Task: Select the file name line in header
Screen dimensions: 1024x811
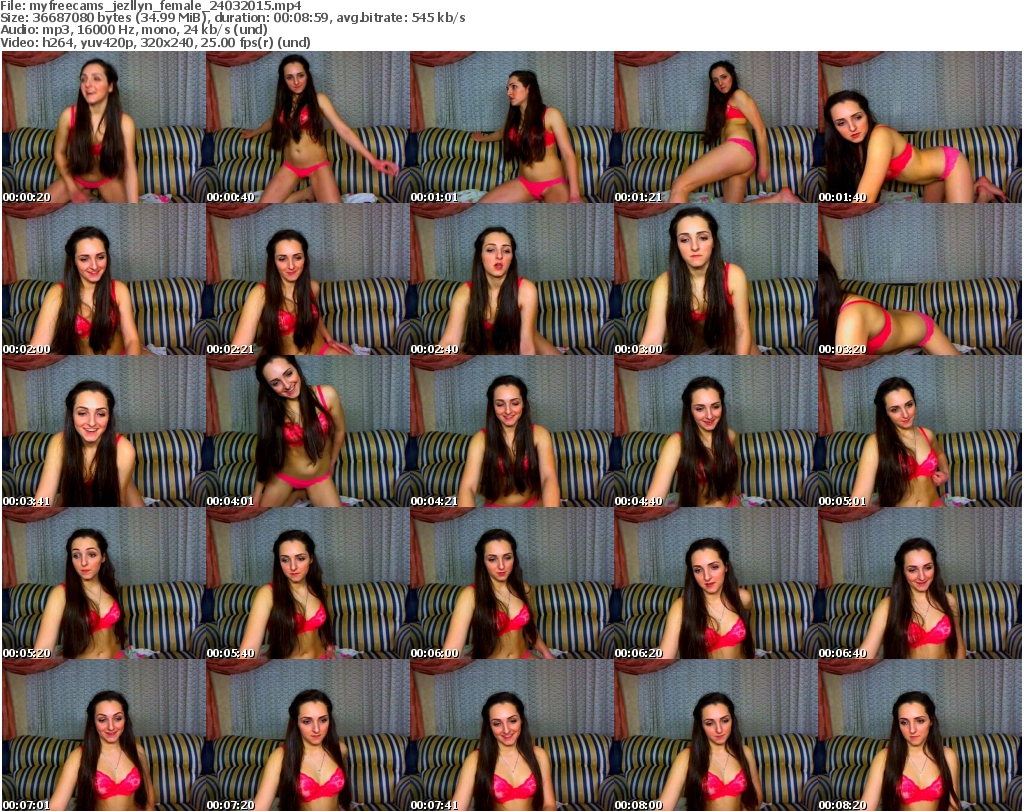Action: click(151, 6)
